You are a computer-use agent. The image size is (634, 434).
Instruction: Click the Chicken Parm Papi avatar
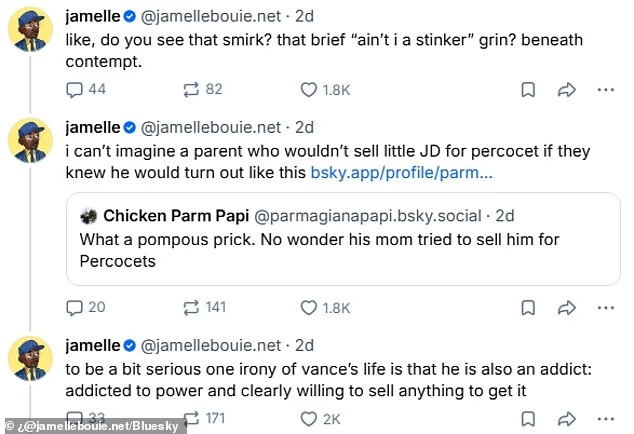88,216
